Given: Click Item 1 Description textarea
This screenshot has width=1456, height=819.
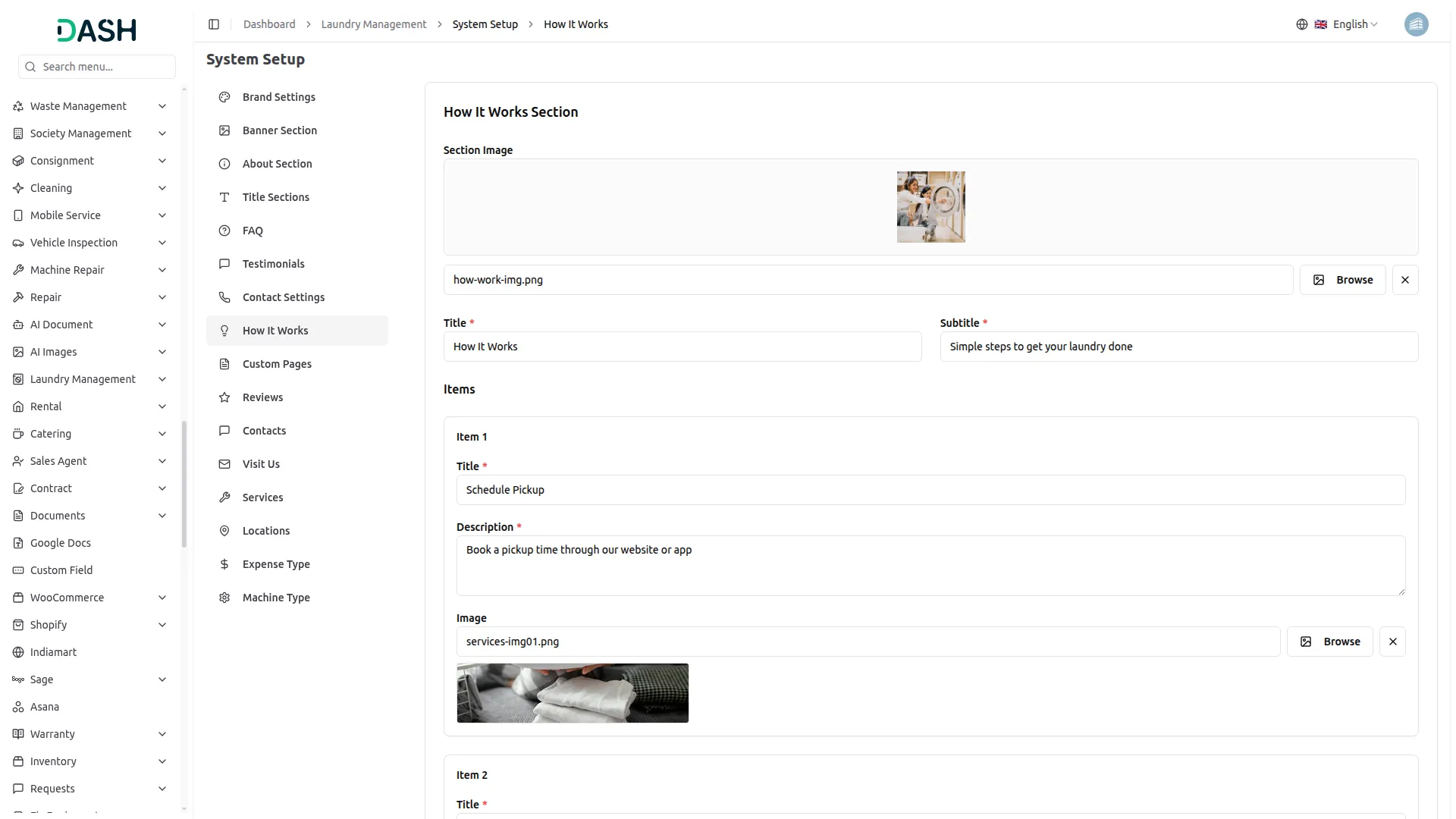Looking at the screenshot, I should pos(930,566).
